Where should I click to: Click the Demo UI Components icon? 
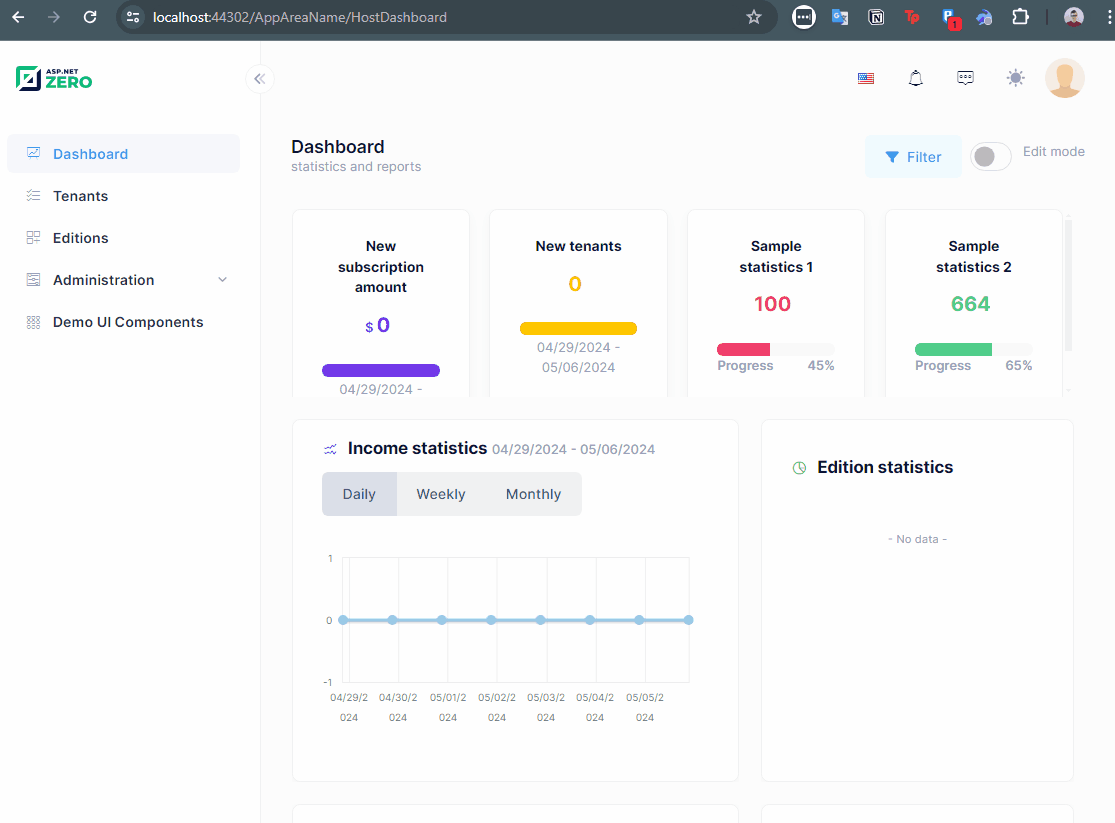[33, 322]
